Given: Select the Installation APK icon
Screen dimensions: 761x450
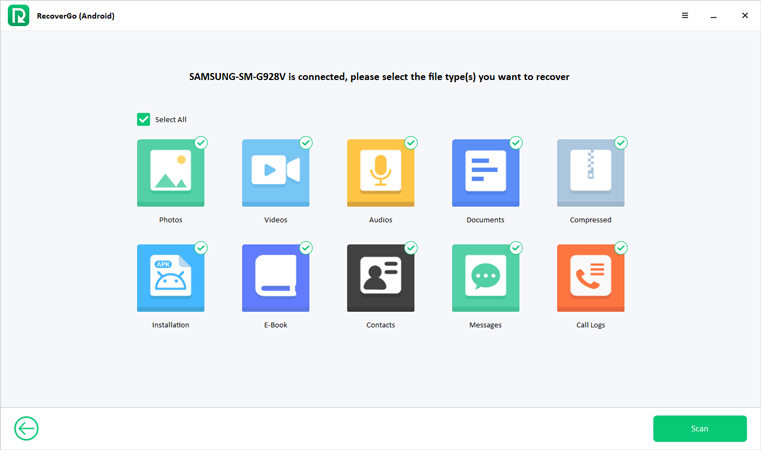Looking at the screenshot, I should pyautogui.click(x=170, y=278).
